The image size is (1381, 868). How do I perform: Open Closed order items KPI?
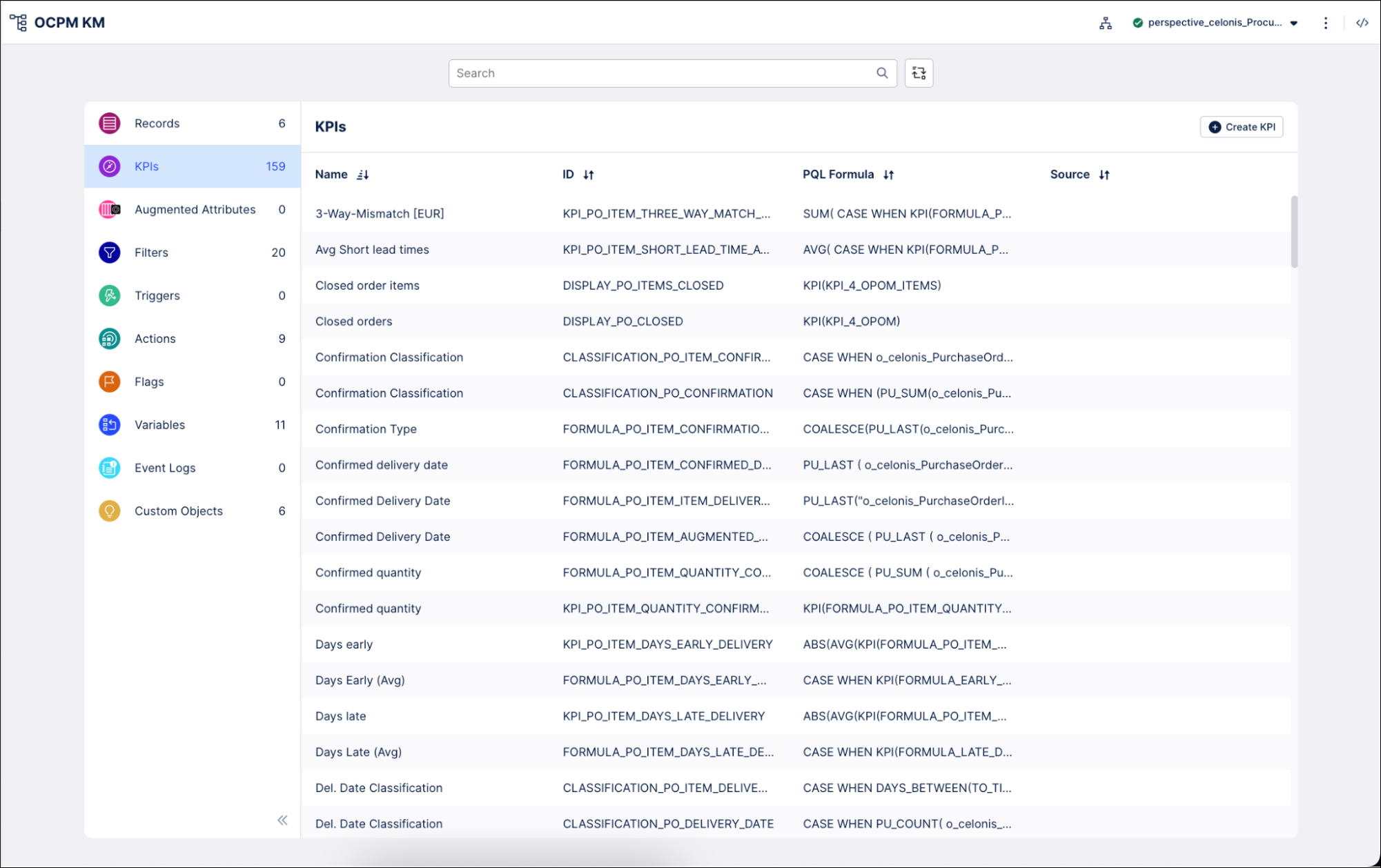[796, 286]
